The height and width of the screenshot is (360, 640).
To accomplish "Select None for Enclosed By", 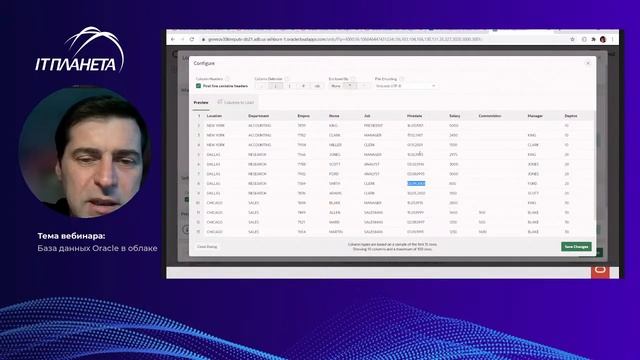I will [x=336, y=86].
